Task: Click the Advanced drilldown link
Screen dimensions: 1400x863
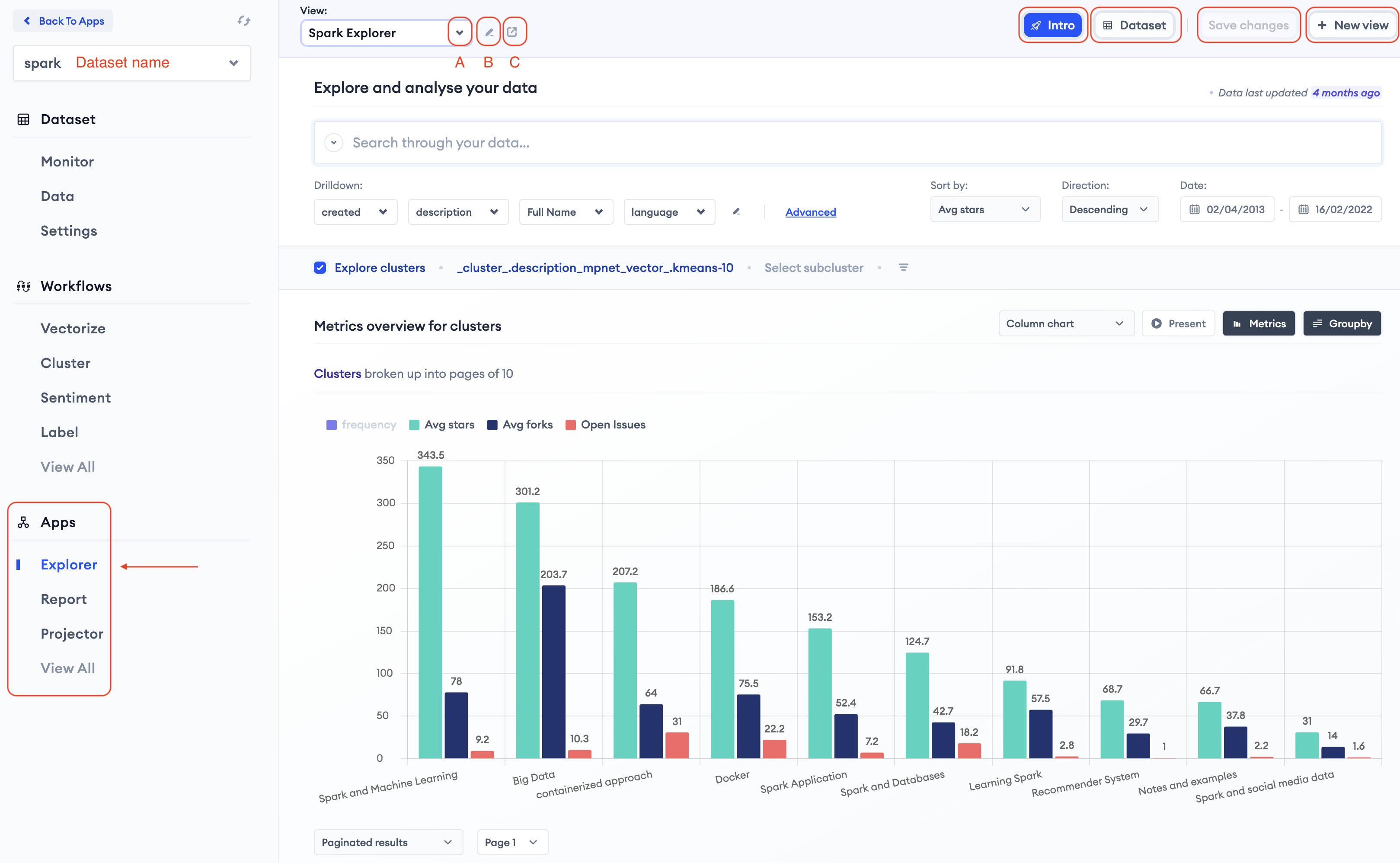Action: (x=810, y=212)
